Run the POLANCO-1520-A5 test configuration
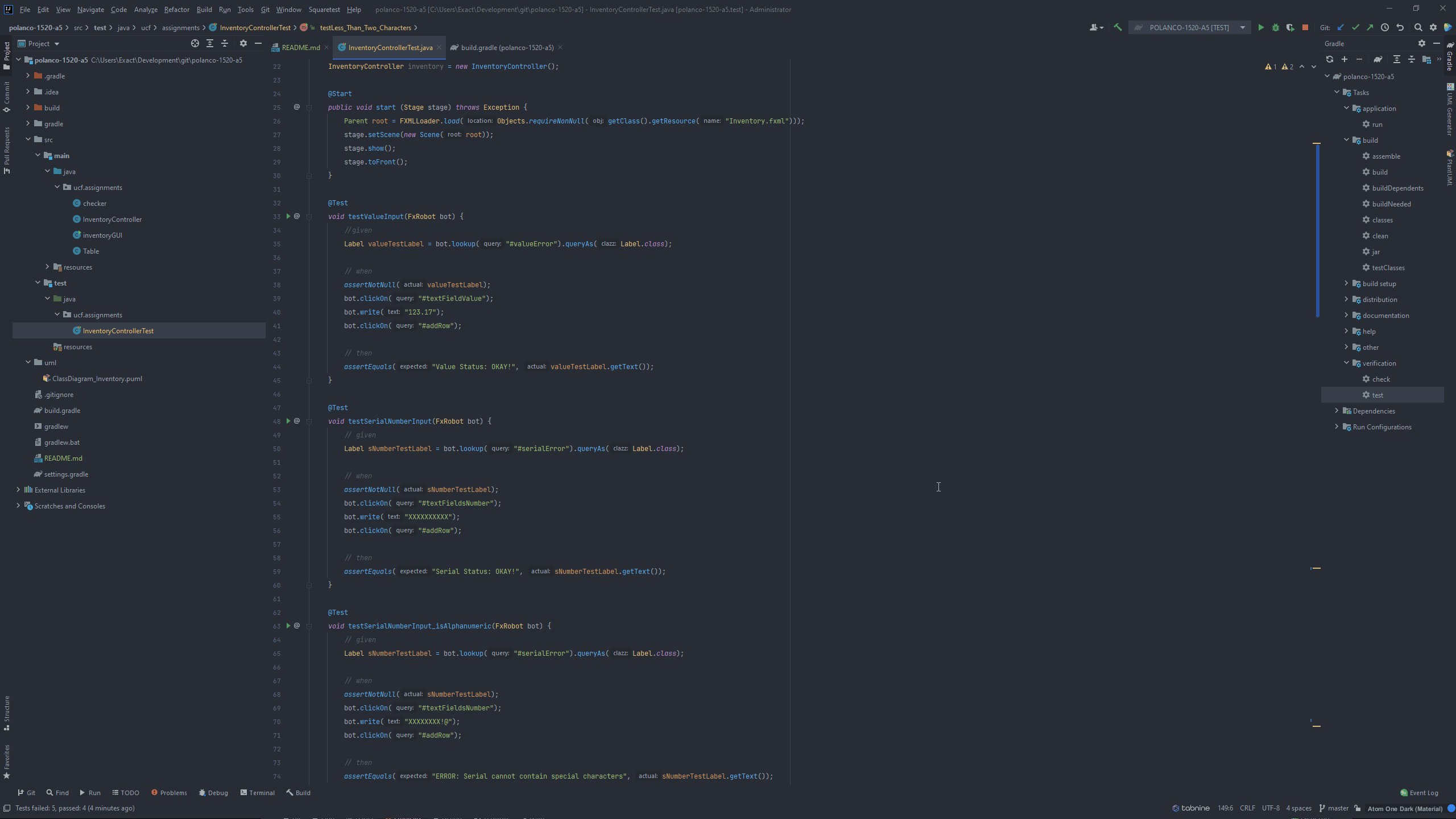 coord(1261,27)
